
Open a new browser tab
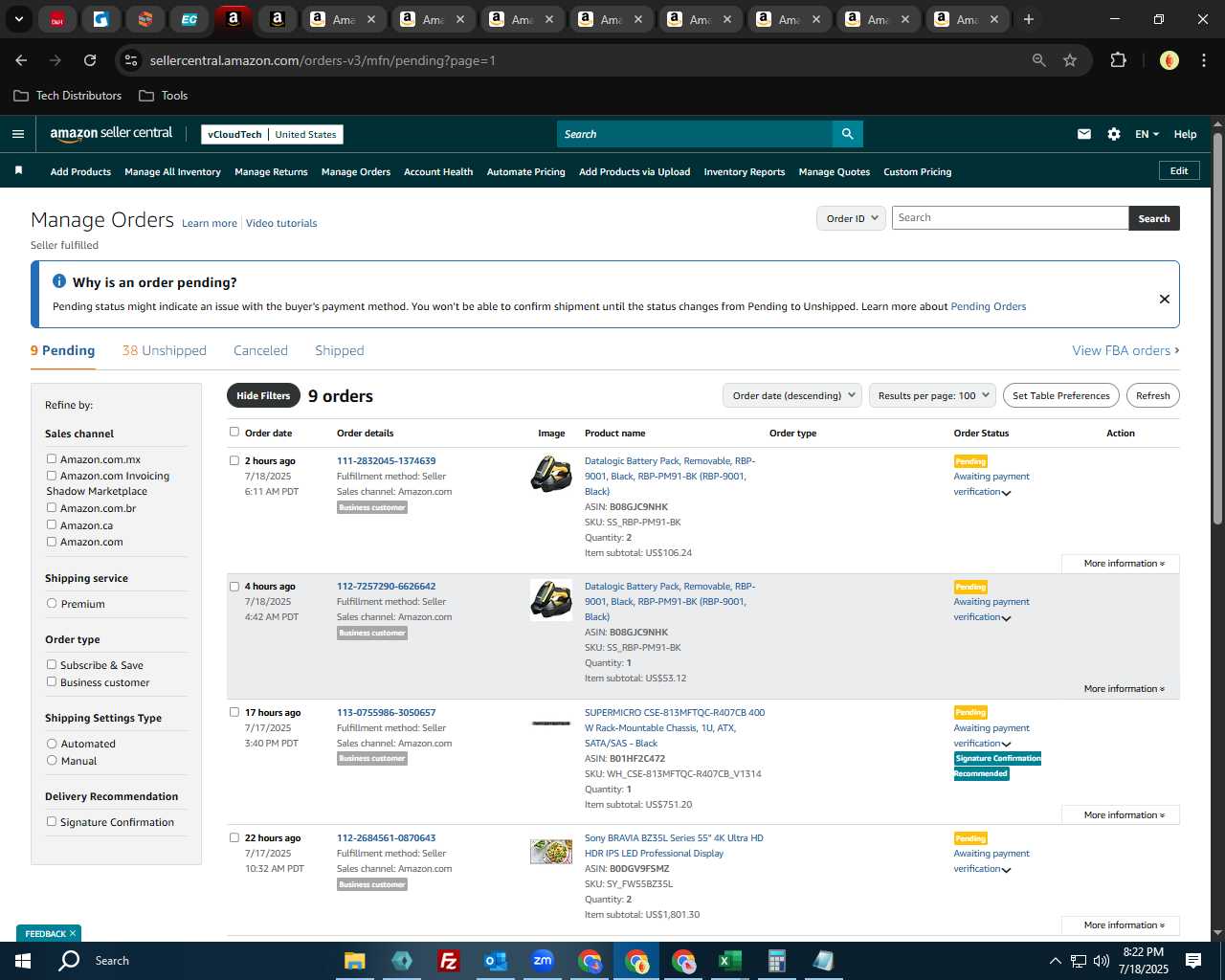1028,19
